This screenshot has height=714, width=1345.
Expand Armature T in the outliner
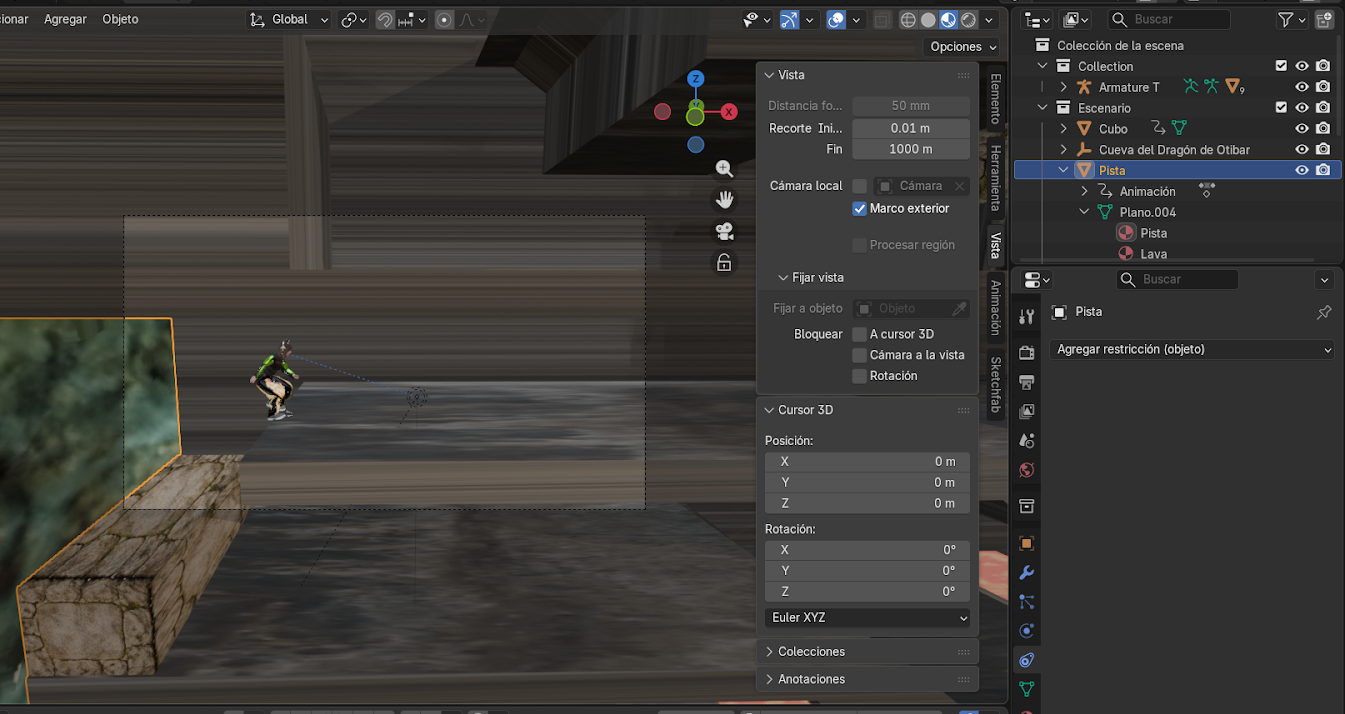[1064, 88]
